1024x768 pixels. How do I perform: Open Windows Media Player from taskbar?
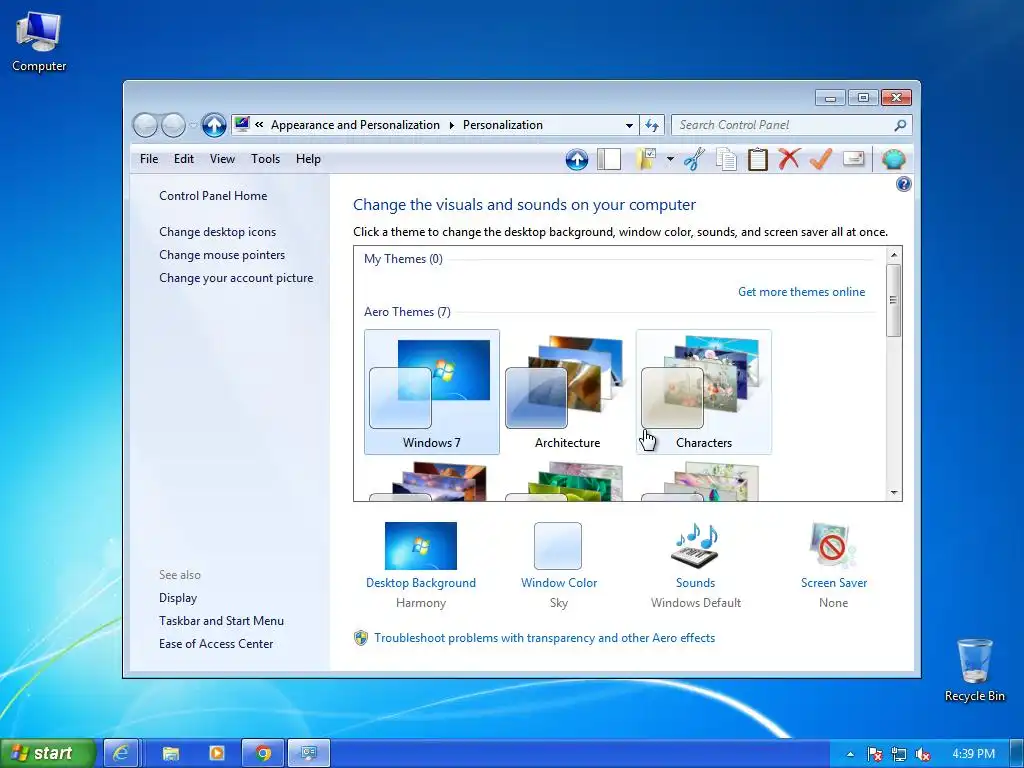coord(217,754)
